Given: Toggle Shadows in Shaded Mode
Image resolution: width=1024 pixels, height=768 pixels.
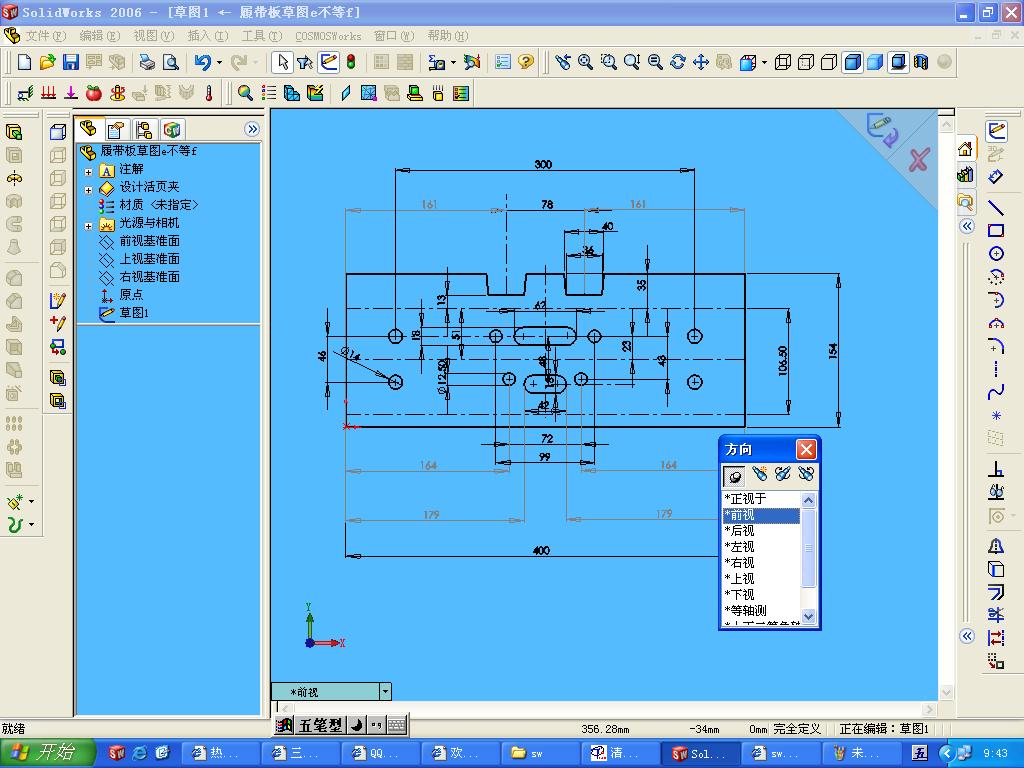Looking at the screenshot, I should tap(899, 62).
